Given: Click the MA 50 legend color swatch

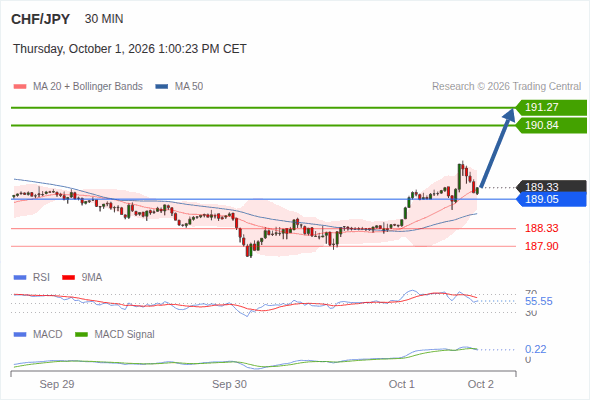Looking at the screenshot, I should point(161,87).
